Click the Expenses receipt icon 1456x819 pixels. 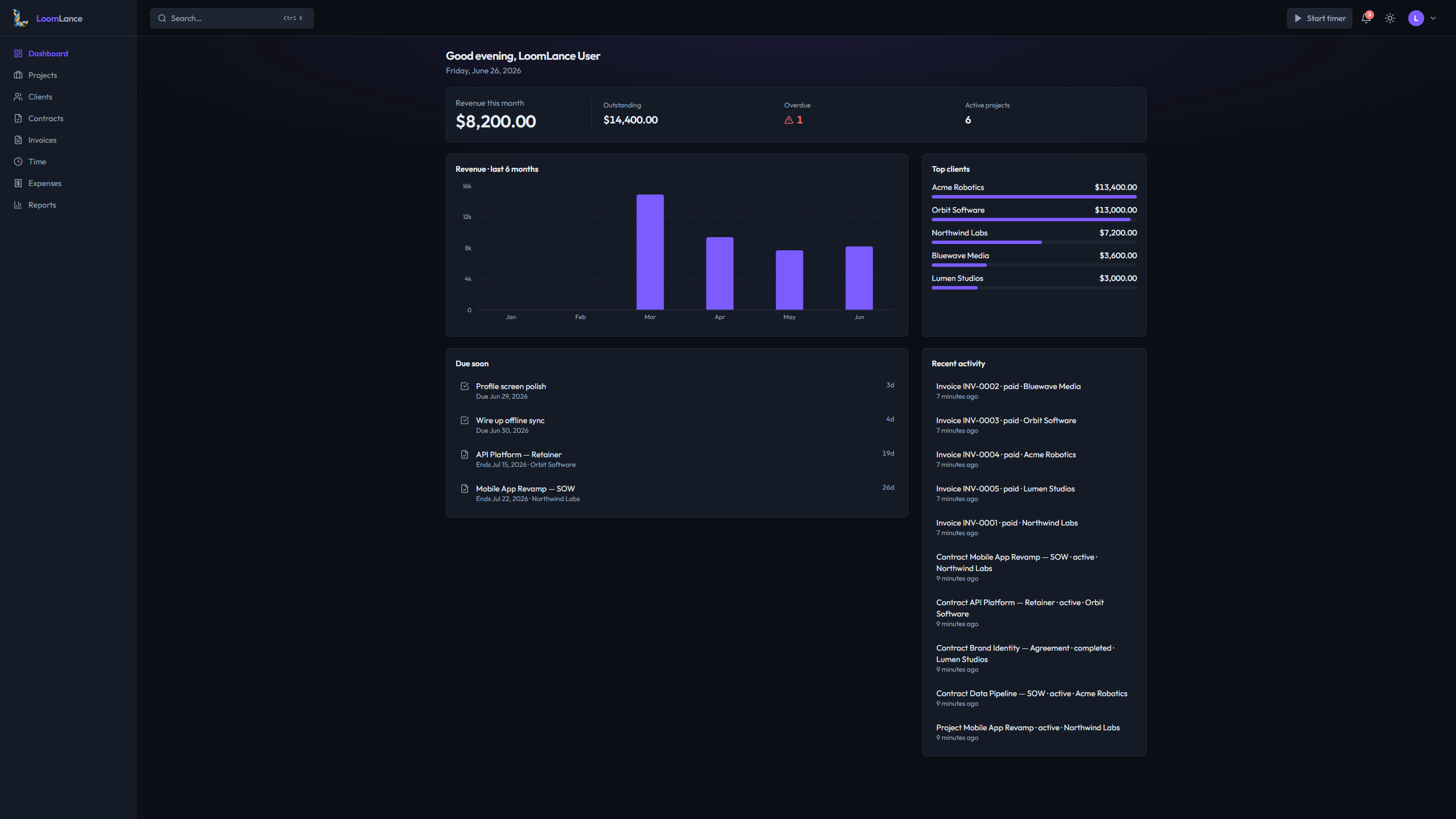(x=18, y=183)
